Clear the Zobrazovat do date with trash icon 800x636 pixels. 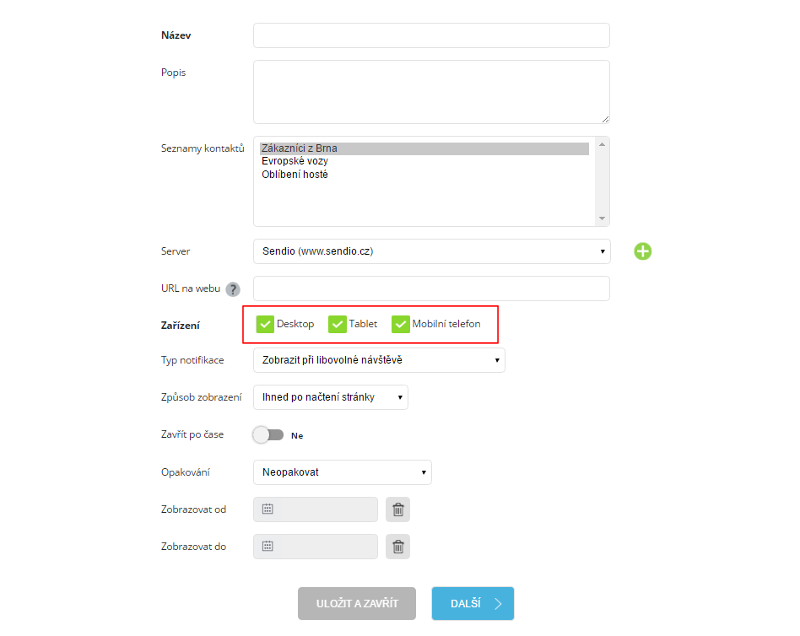coord(398,547)
